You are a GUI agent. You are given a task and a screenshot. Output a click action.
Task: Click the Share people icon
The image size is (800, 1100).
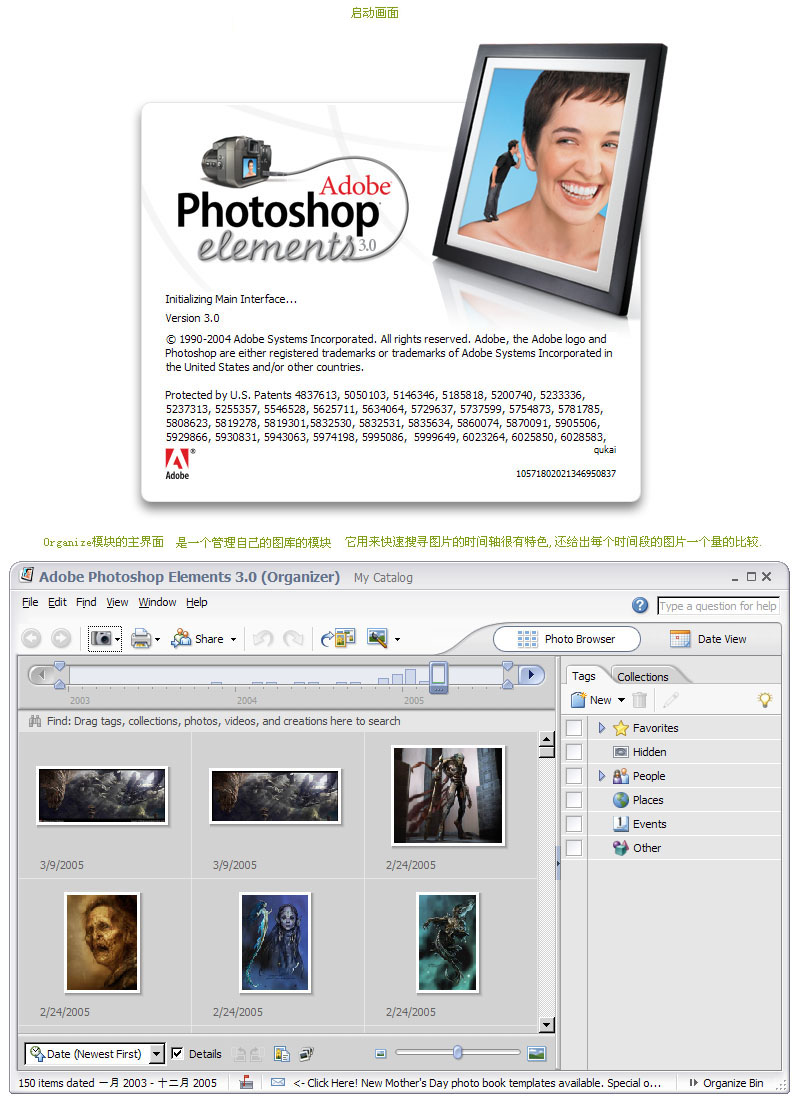click(181, 638)
